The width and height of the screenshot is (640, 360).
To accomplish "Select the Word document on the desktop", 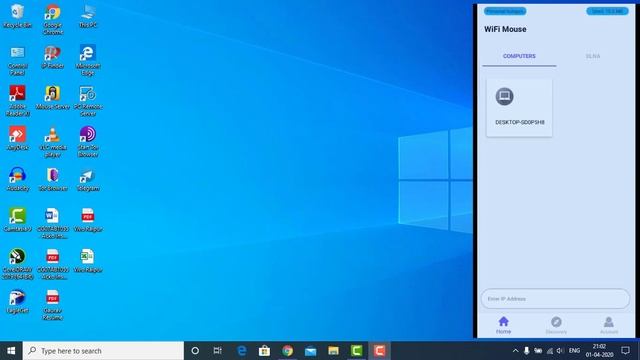I will 53,223.
